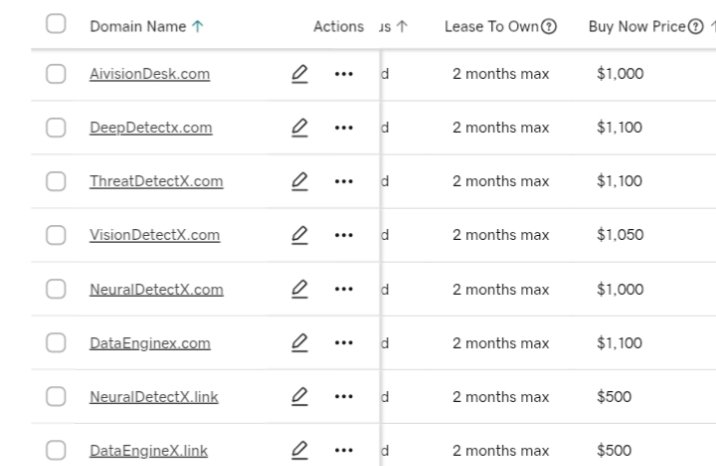This screenshot has height=466, width=716.
Task: Tick the select-all checkbox in the header
Action: (x=56, y=24)
